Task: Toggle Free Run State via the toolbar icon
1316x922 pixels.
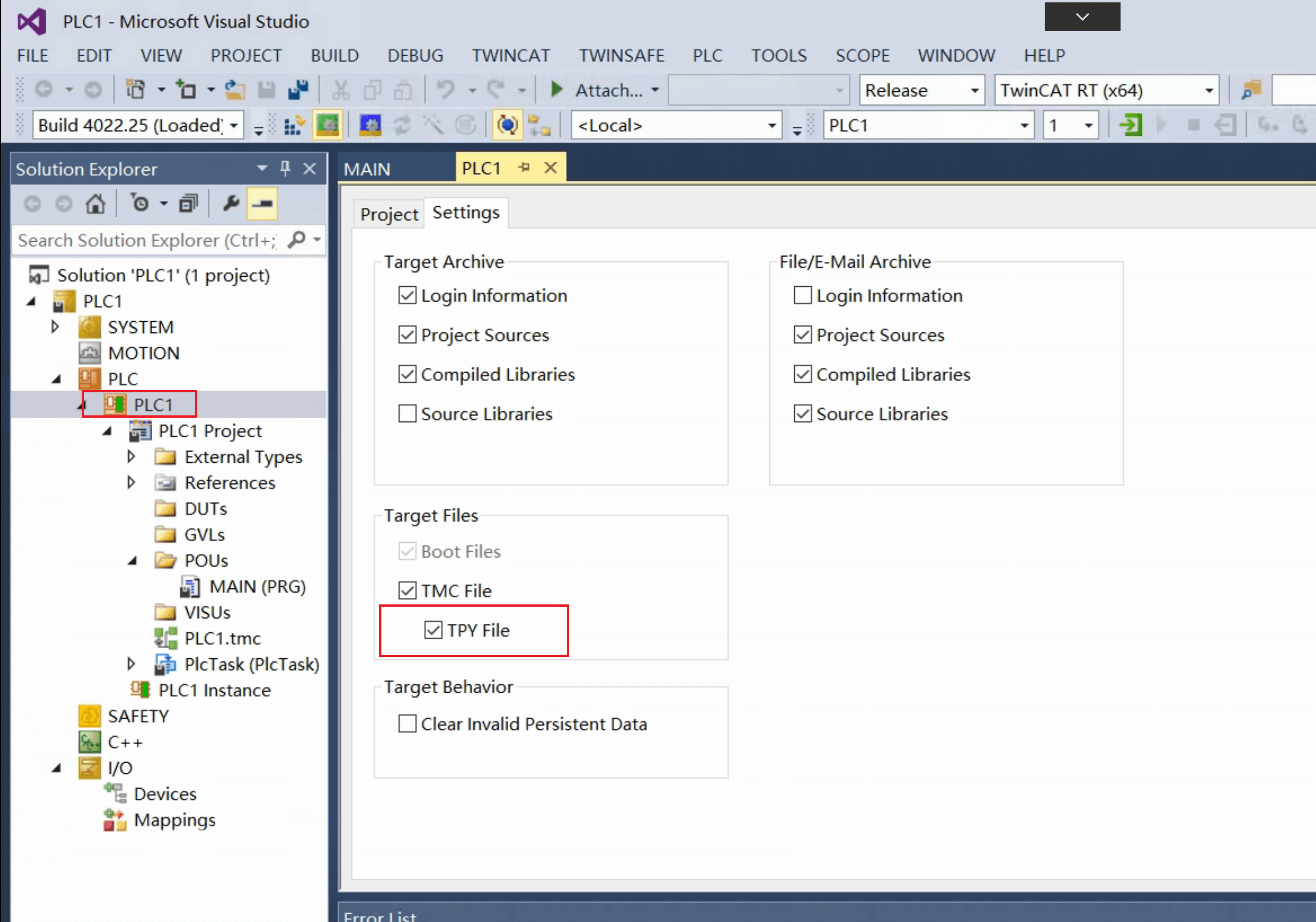Action: (x=466, y=125)
